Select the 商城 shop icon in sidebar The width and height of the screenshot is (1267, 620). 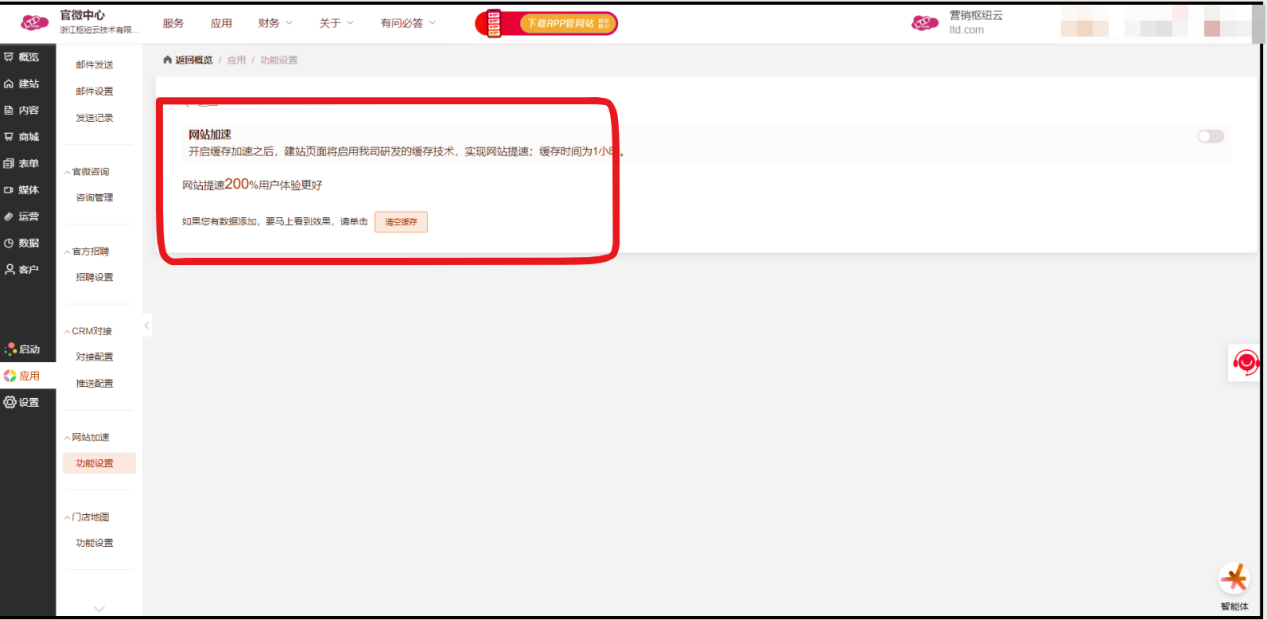click(x=9, y=137)
